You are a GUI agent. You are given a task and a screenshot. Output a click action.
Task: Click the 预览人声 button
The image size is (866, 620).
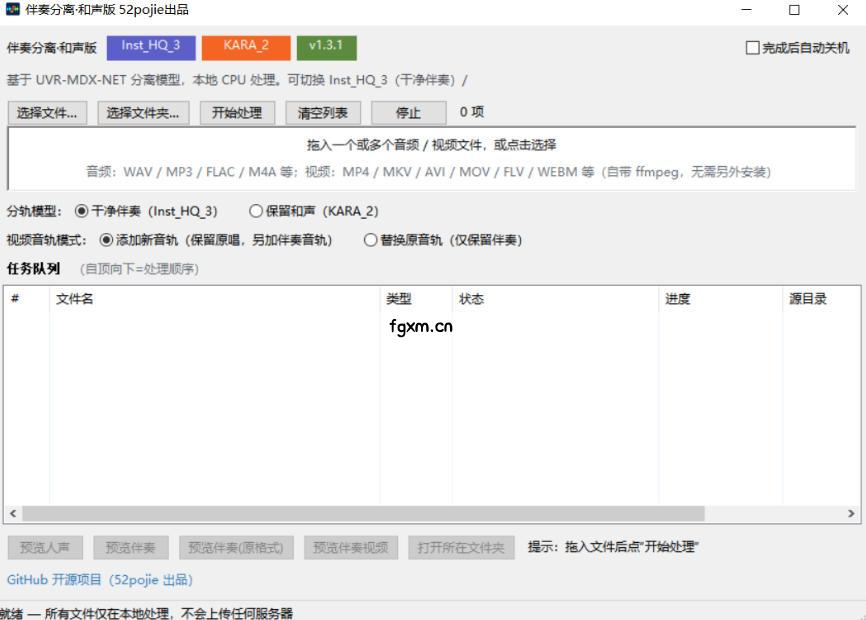point(45,548)
